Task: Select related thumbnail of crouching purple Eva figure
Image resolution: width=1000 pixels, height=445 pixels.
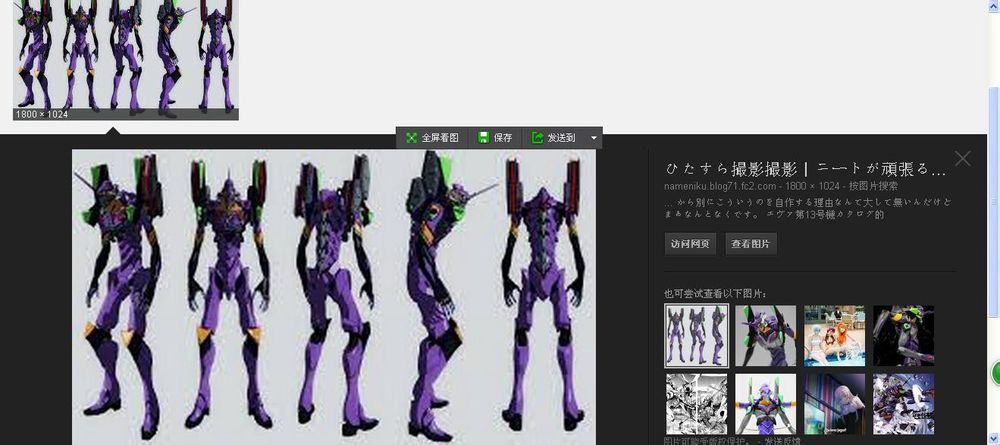Action: [765, 335]
